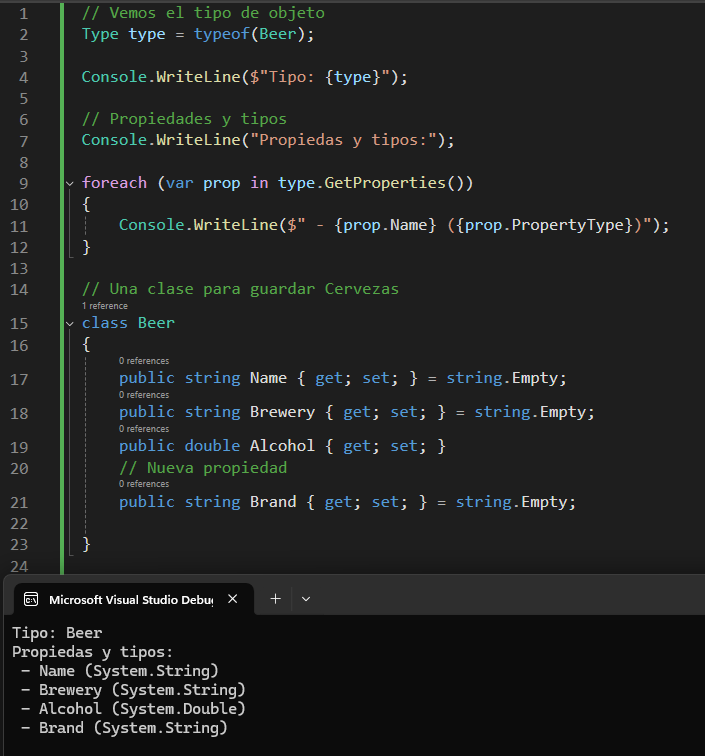Screen dimensions: 705x756
Task: Click 'Alcohol' property identifier on line 19
Action: tap(282, 446)
